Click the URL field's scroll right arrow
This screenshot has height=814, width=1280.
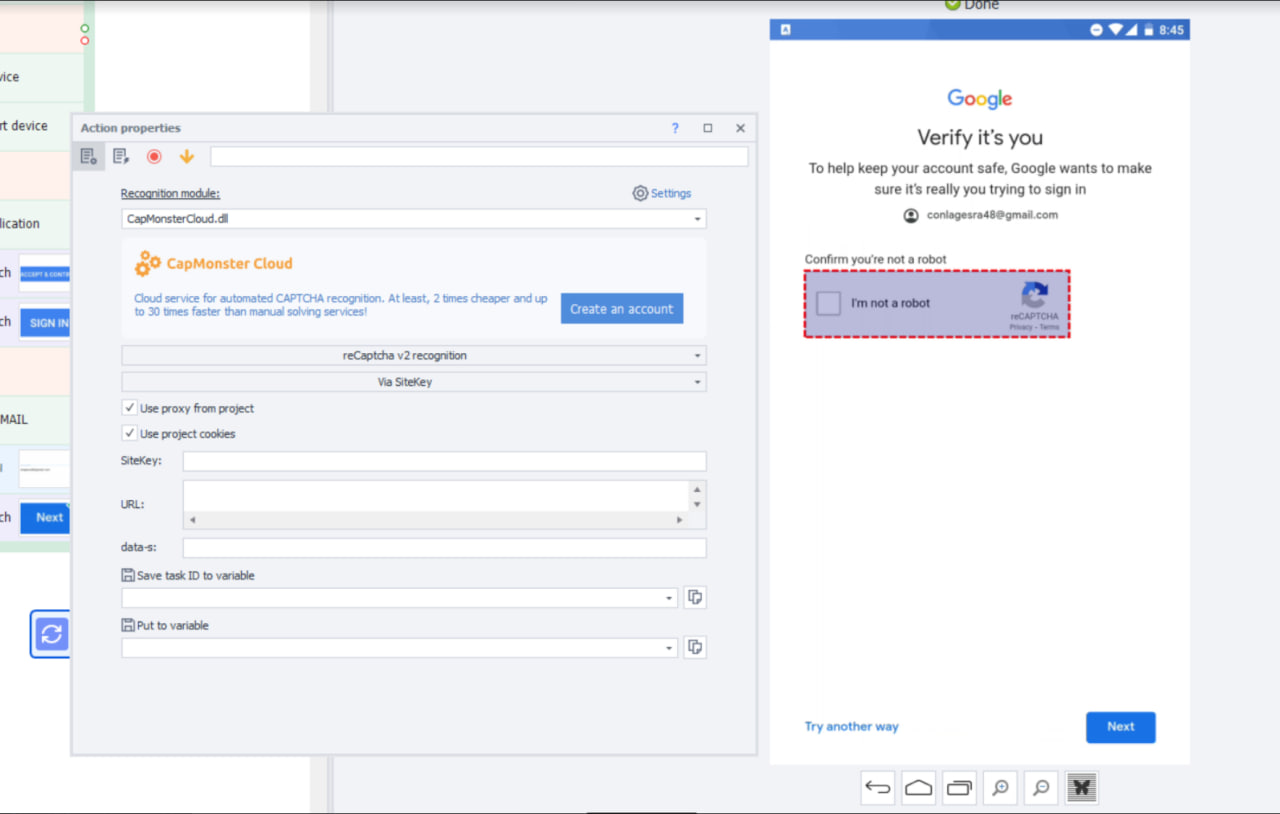tap(680, 520)
